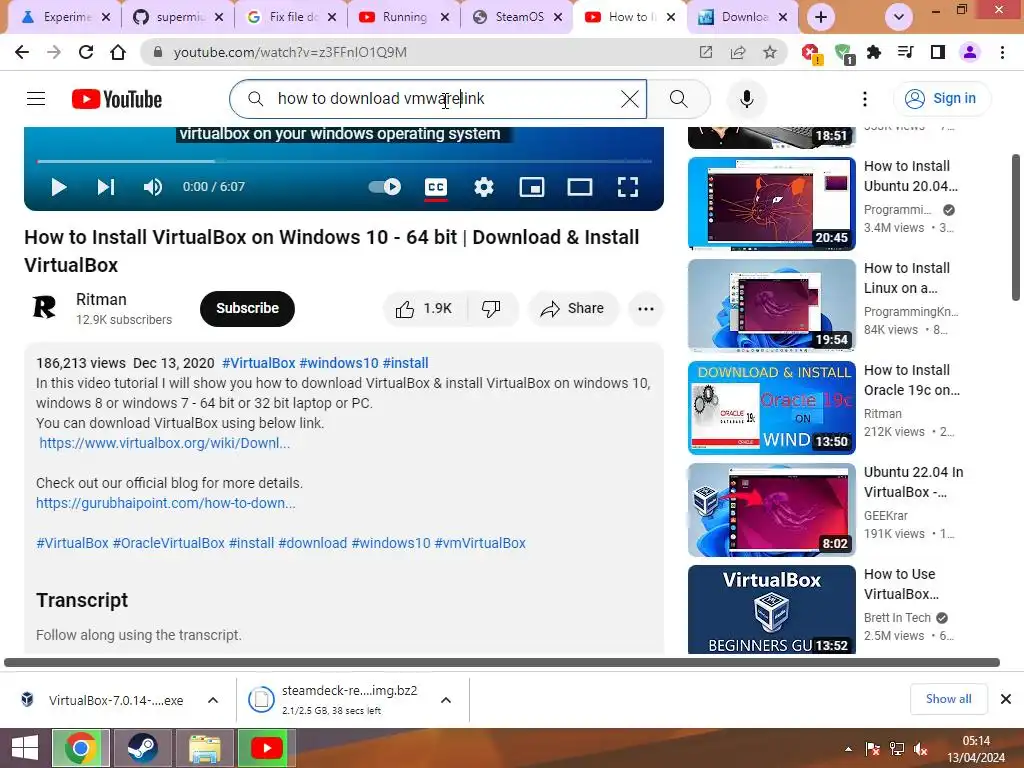Open Steam from the taskbar

[x=142, y=748]
